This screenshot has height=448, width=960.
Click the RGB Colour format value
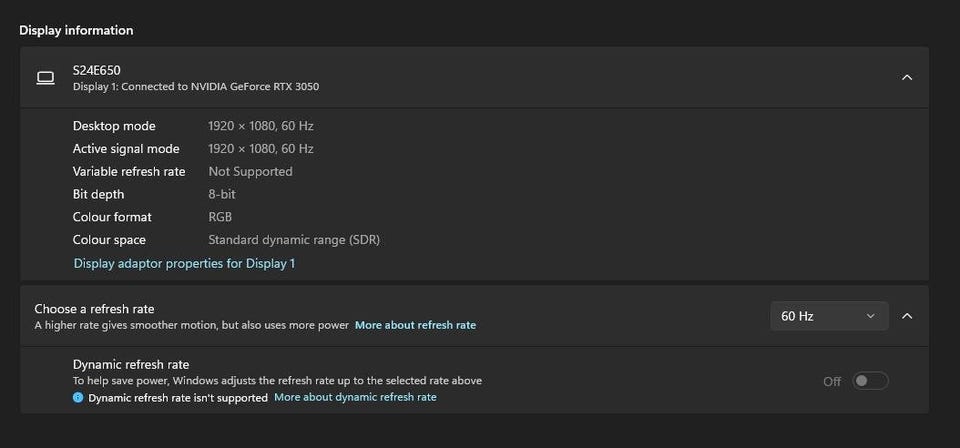(220, 217)
